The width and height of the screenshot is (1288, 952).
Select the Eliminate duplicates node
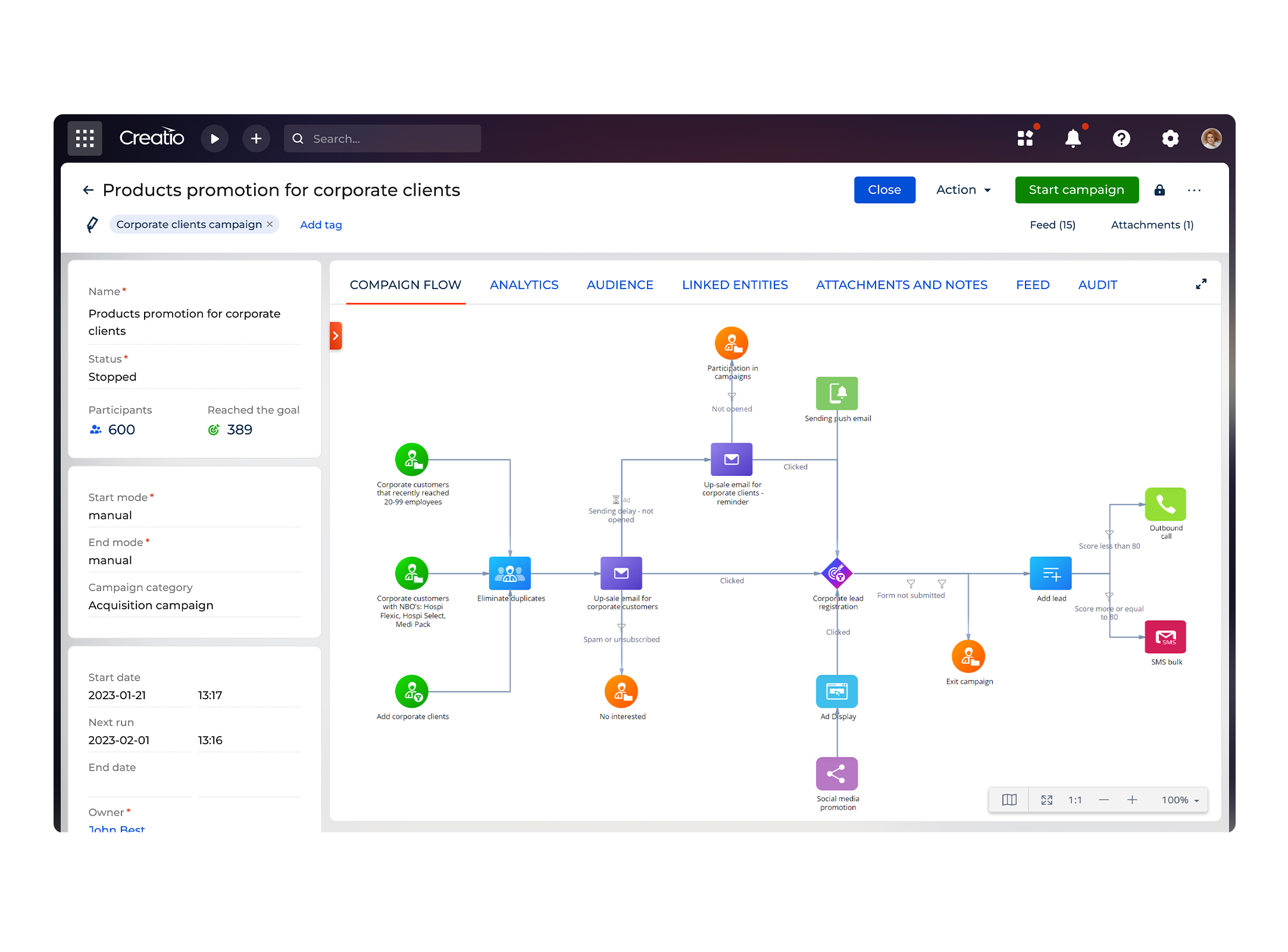(509, 573)
